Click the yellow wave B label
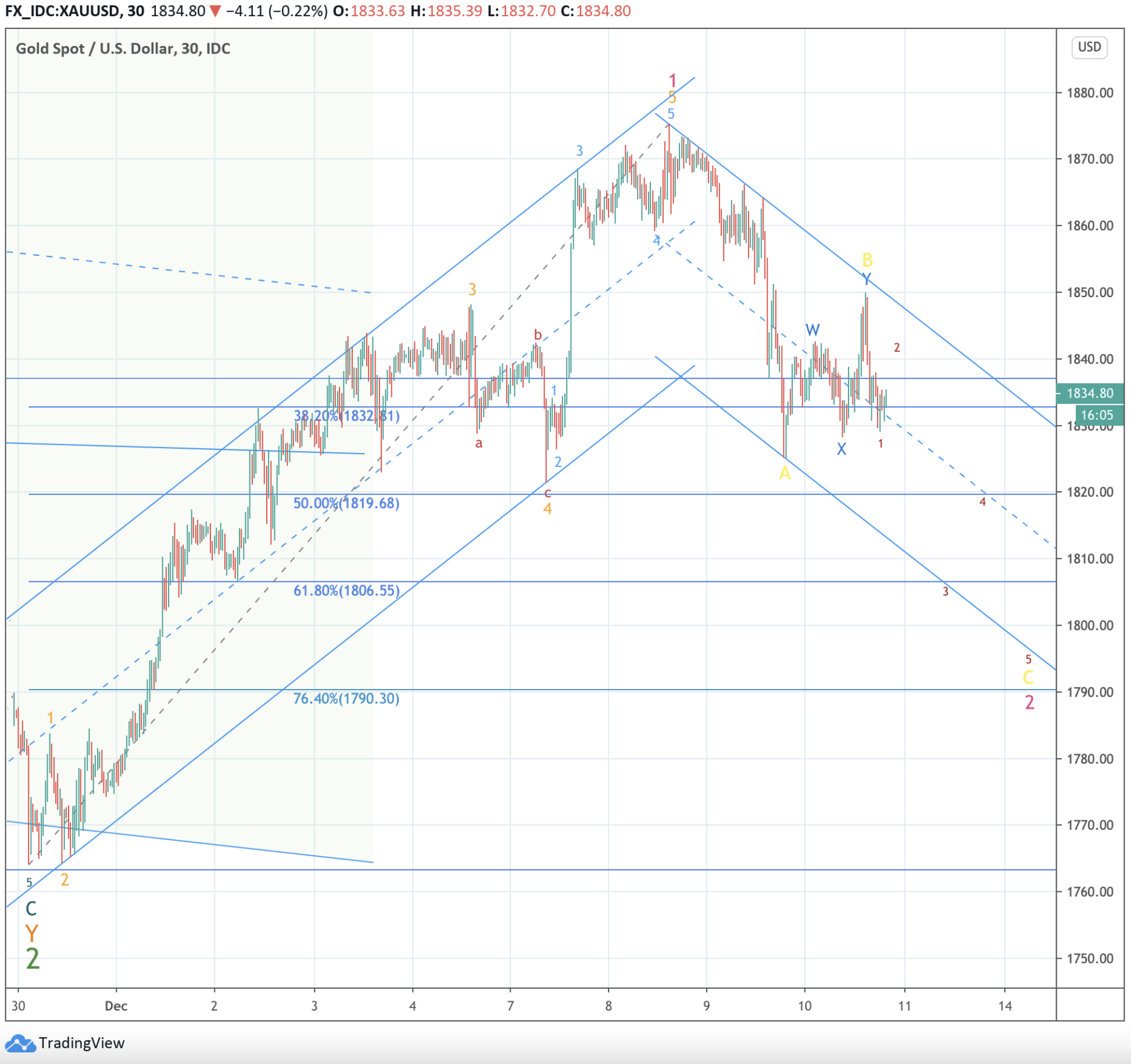 pos(867,259)
